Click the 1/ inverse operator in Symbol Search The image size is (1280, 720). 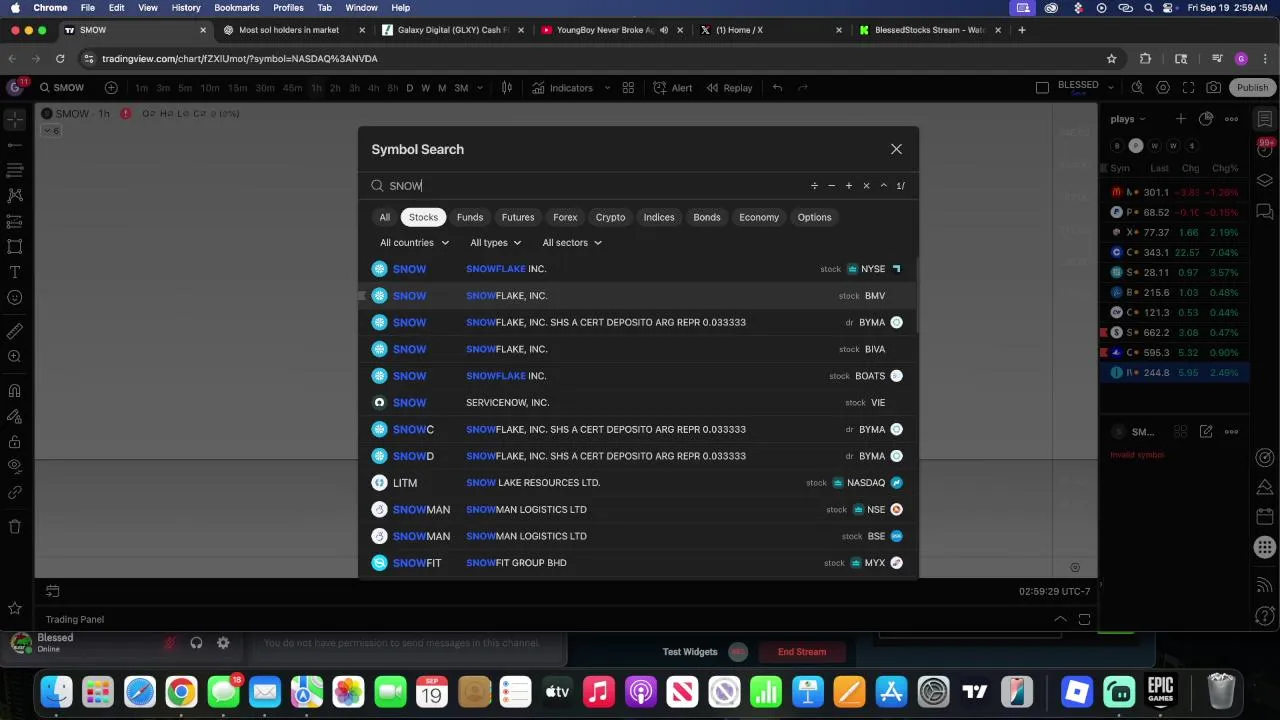(901, 186)
